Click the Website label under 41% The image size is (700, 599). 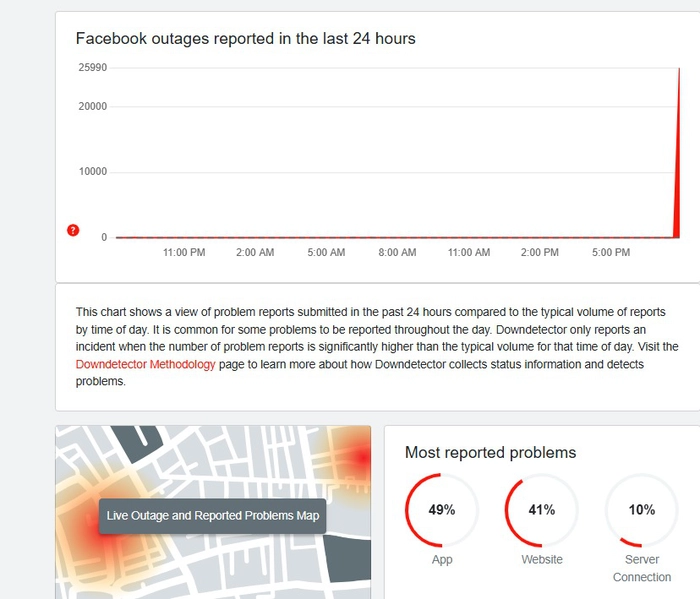click(542, 560)
